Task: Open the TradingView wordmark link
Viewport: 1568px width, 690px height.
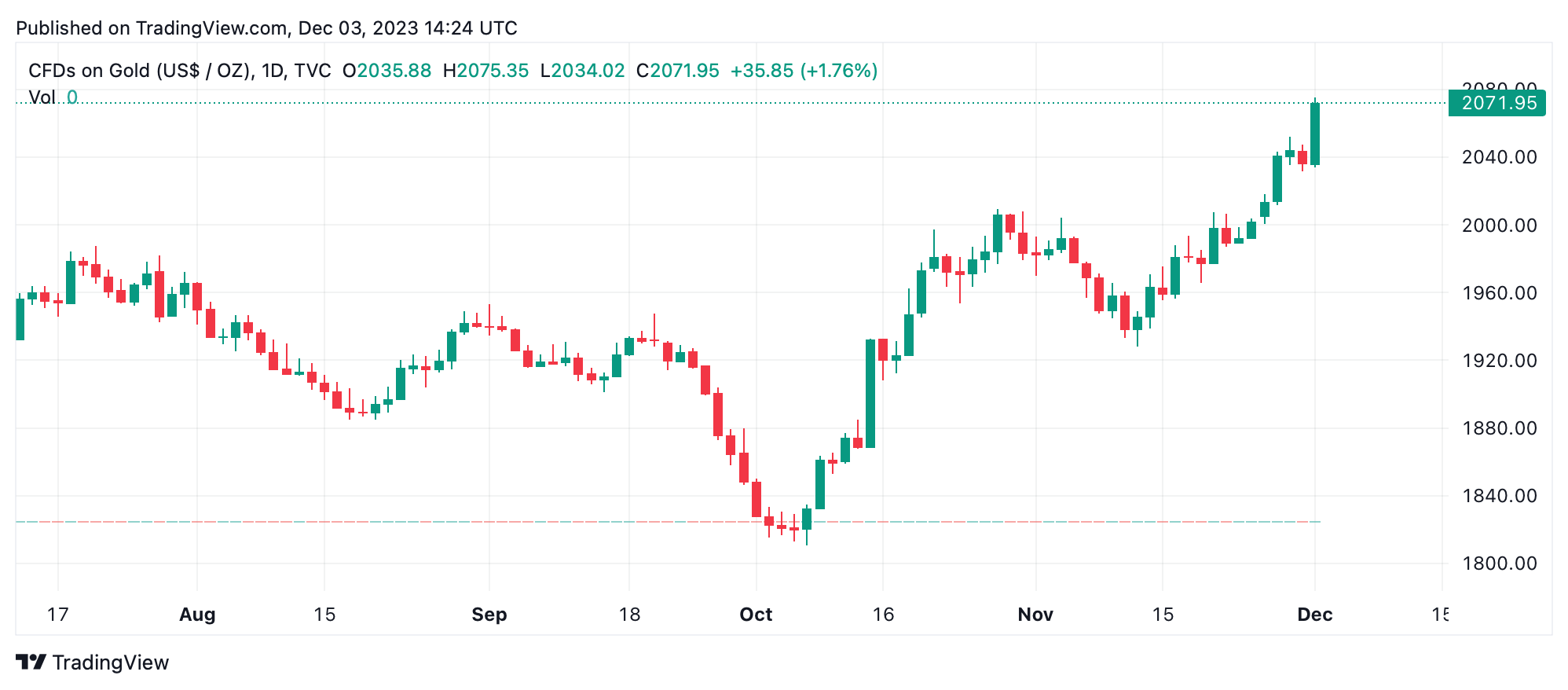Action: [111, 662]
